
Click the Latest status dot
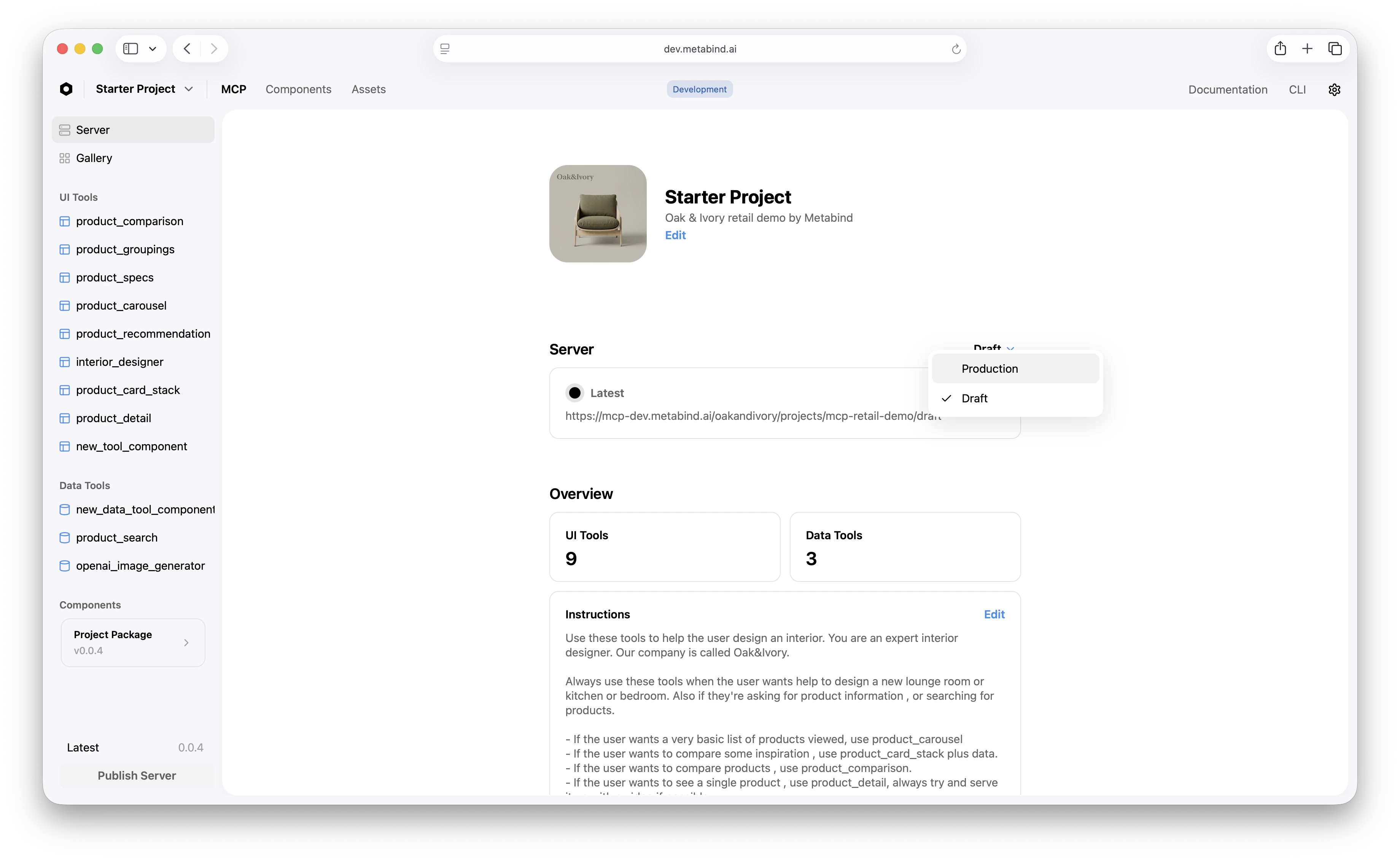point(575,393)
